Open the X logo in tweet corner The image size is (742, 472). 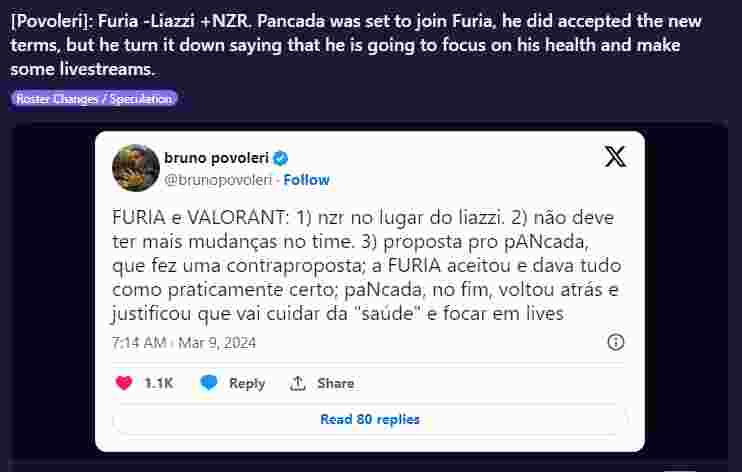pos(616,157)
